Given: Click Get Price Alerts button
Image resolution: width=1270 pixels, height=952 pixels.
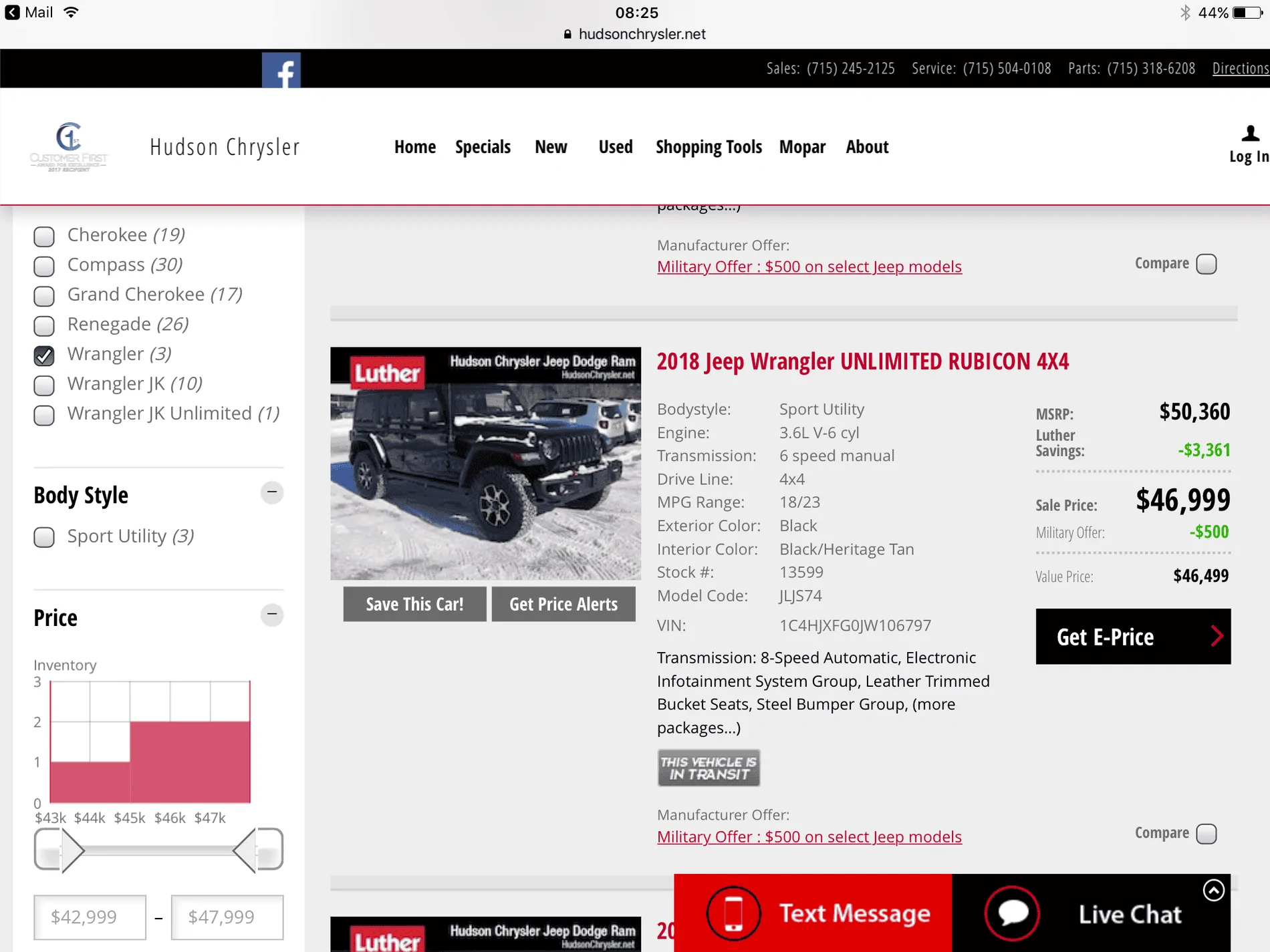Looking at the screenshot, I should [563, 604].
